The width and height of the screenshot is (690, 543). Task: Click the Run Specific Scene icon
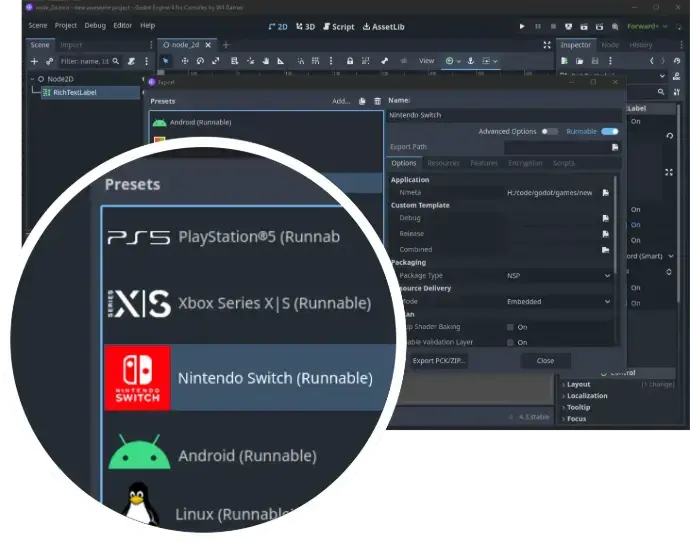click(599, 26)
